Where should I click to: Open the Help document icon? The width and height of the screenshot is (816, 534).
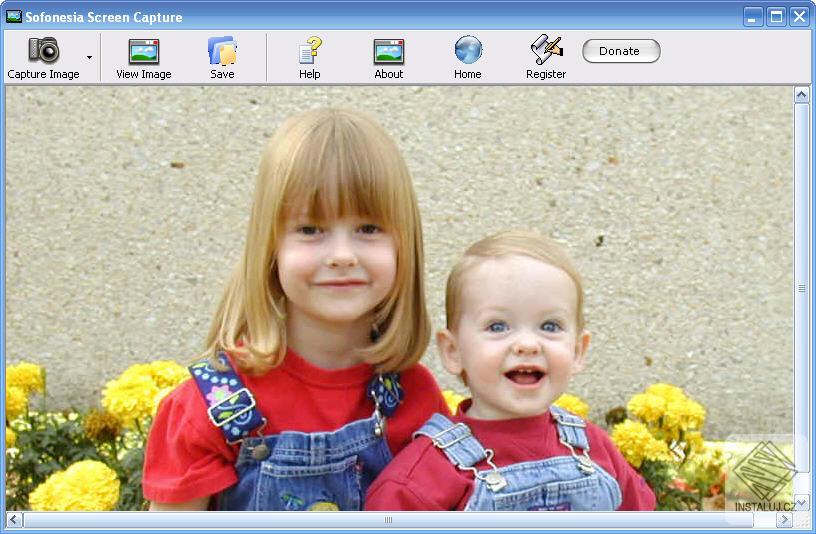click(x=310, y=50)
